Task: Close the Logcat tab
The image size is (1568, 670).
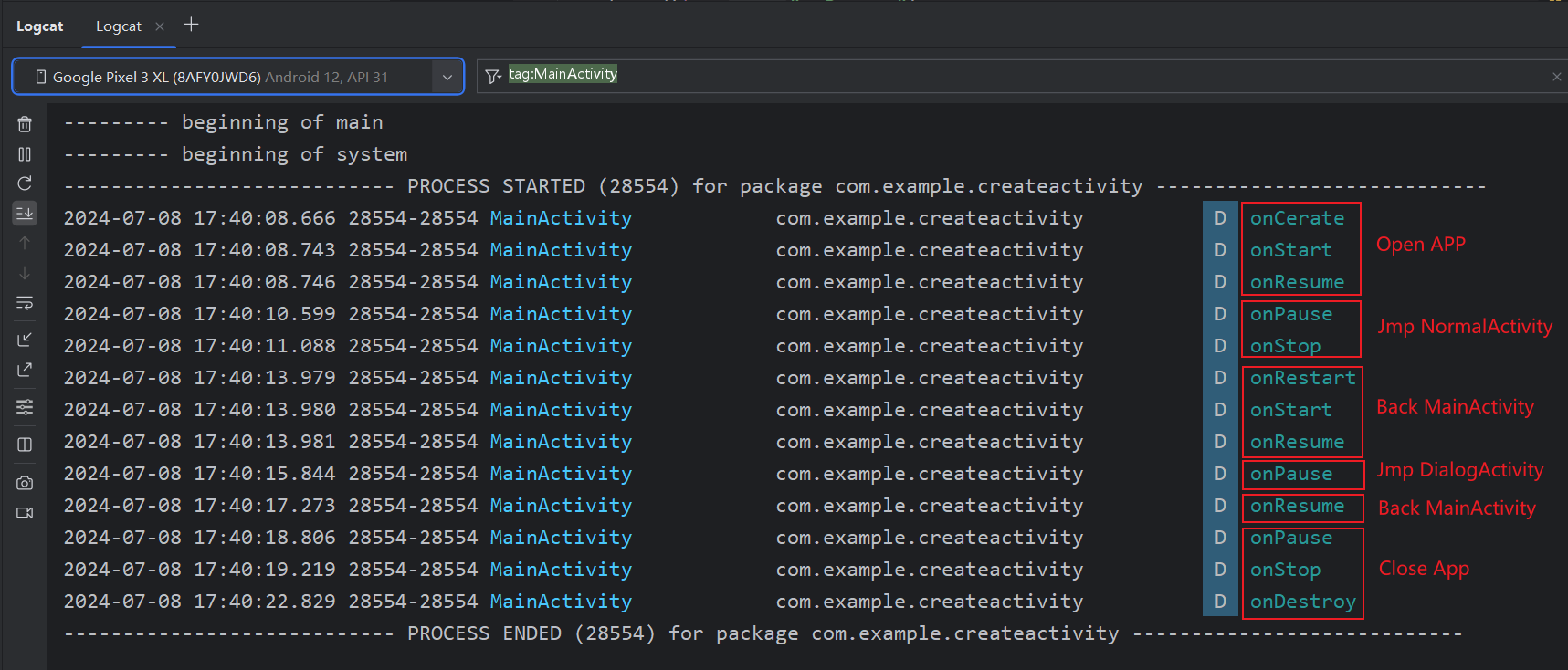Action: click(x=160, y=26)
